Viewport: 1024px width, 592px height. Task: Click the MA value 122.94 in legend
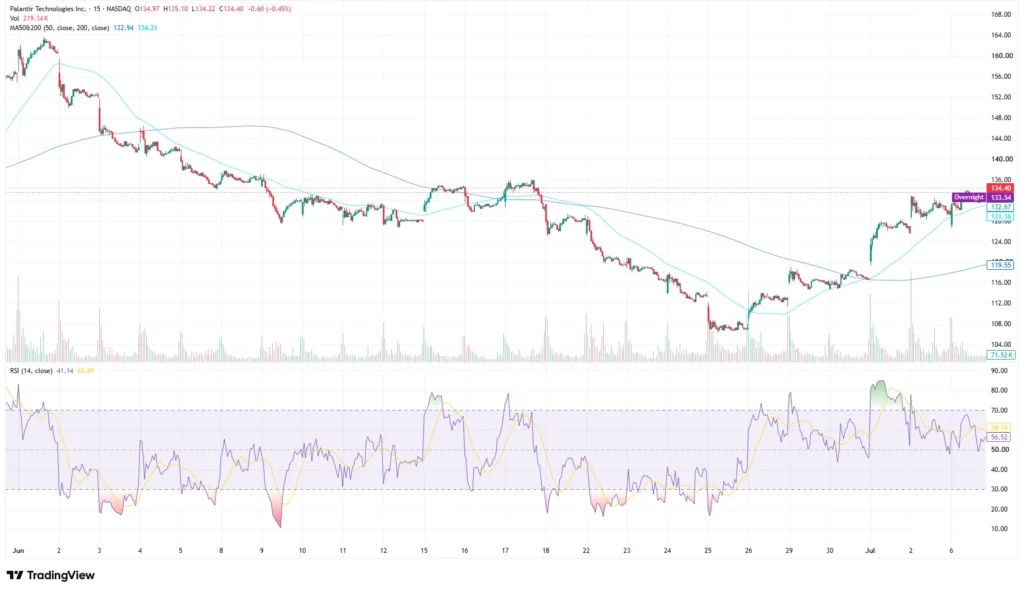[123, 28]
